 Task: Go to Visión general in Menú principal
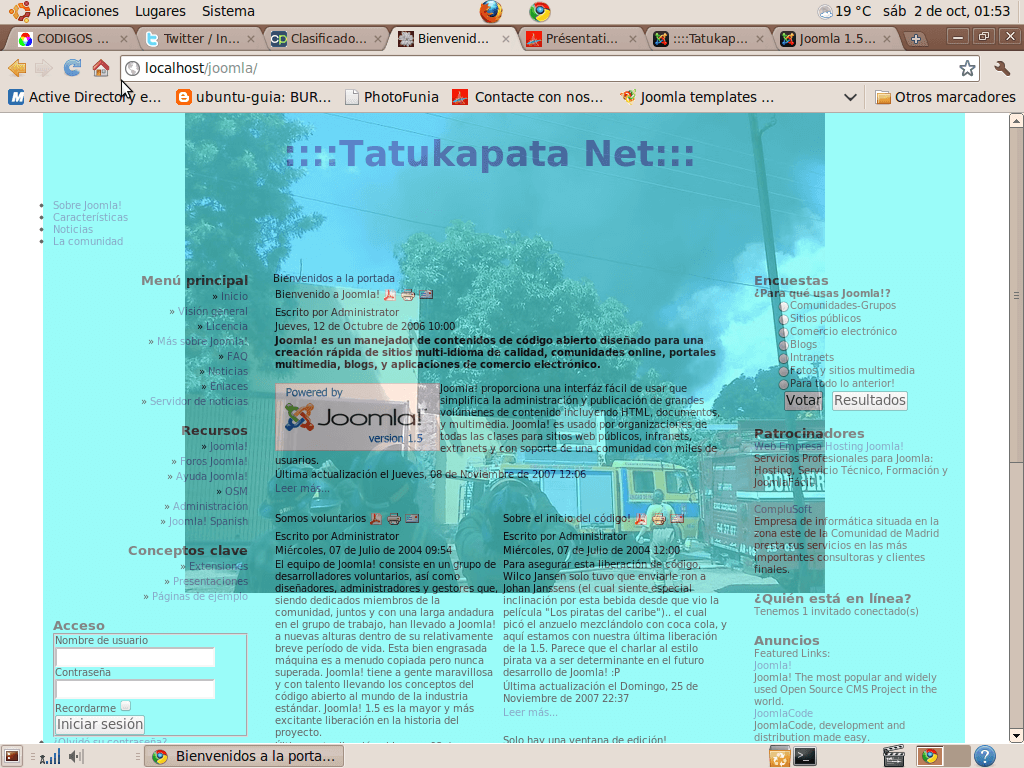coord(213,312)
